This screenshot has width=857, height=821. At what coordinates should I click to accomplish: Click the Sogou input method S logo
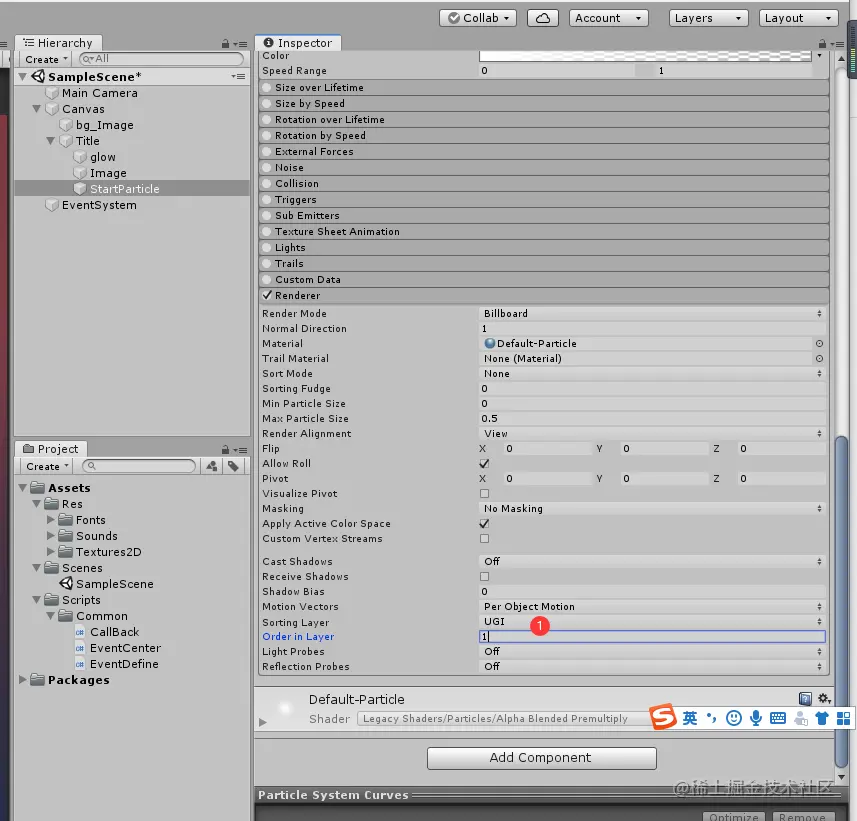click(663, 717)
